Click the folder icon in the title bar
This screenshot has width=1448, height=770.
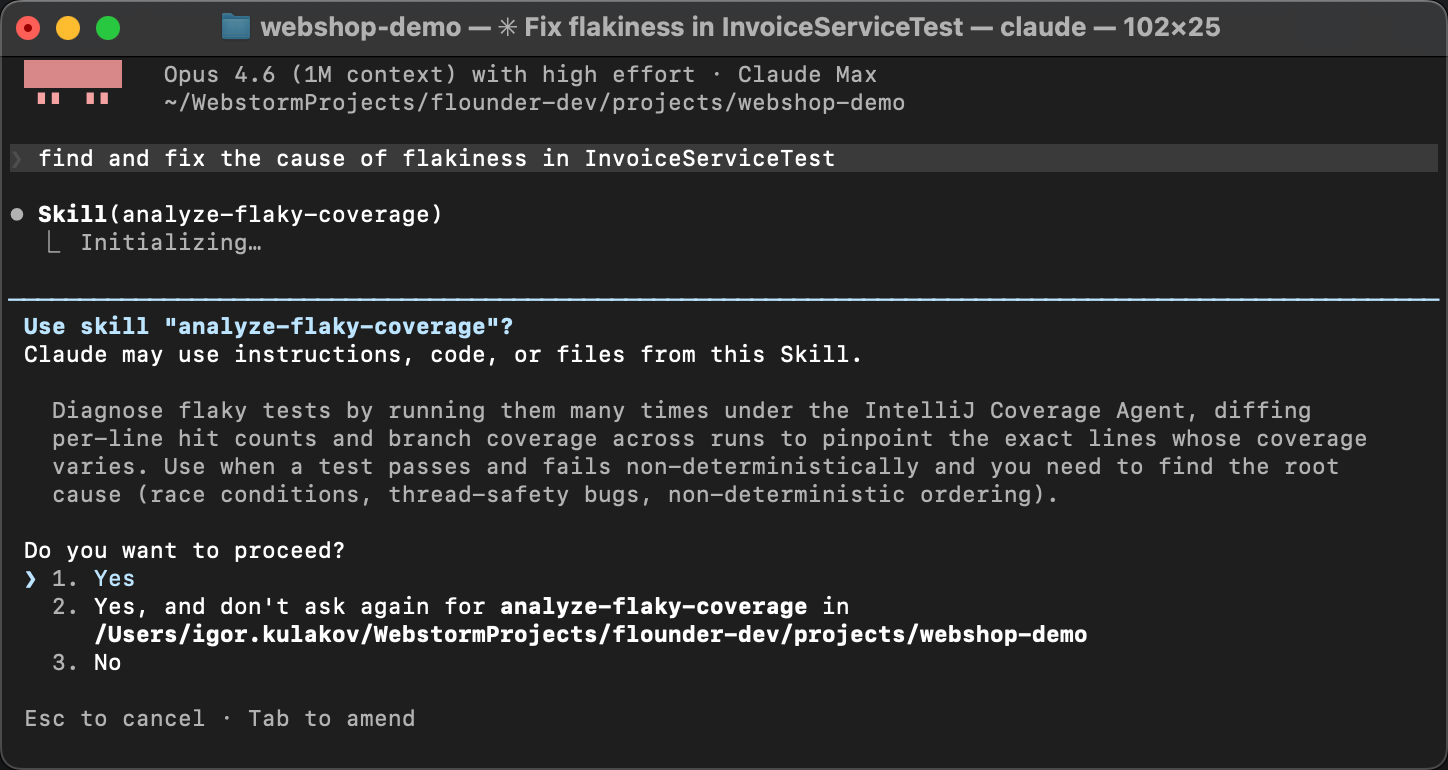[x=234, y=27]
